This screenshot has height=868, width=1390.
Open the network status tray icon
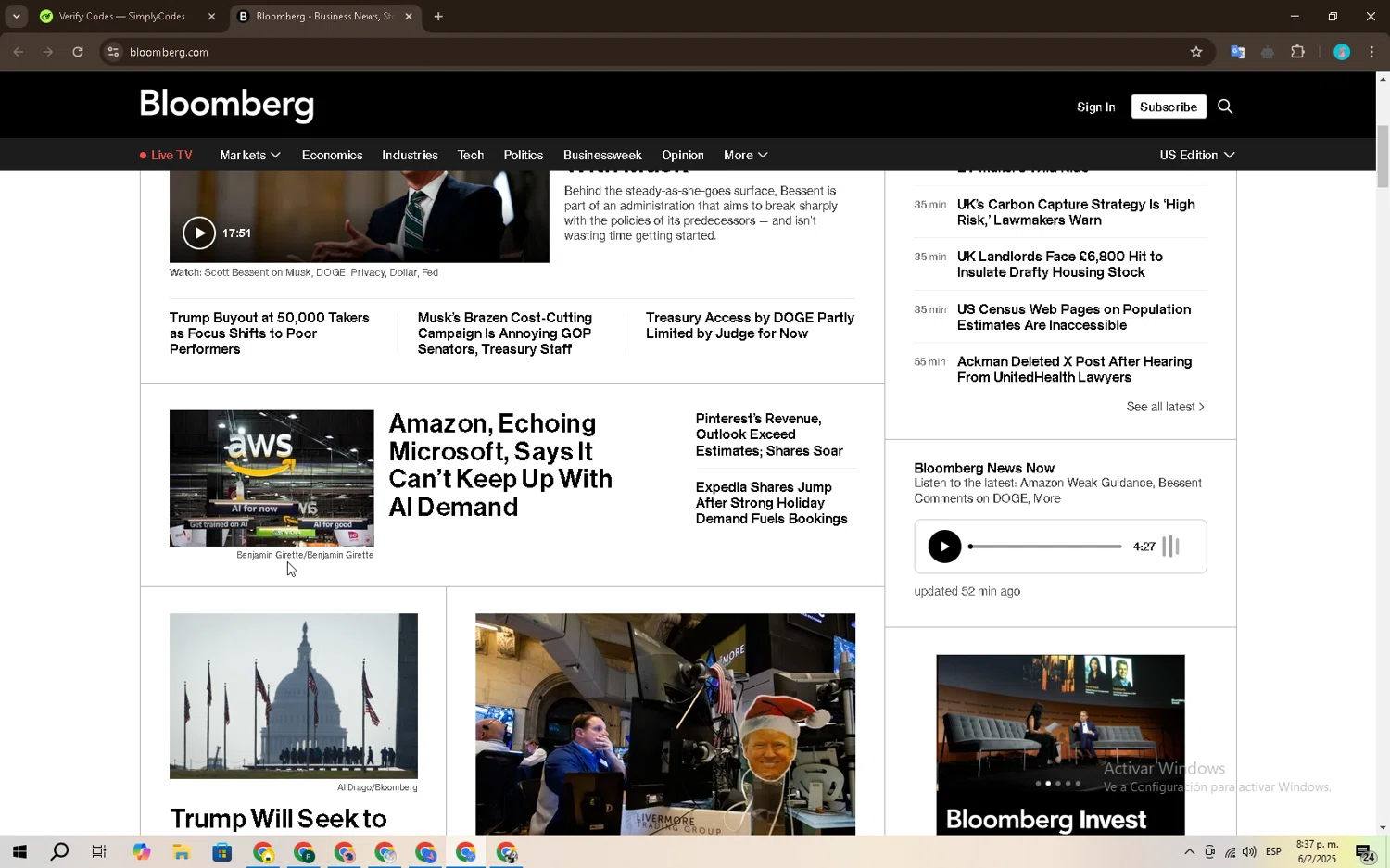1230,852
